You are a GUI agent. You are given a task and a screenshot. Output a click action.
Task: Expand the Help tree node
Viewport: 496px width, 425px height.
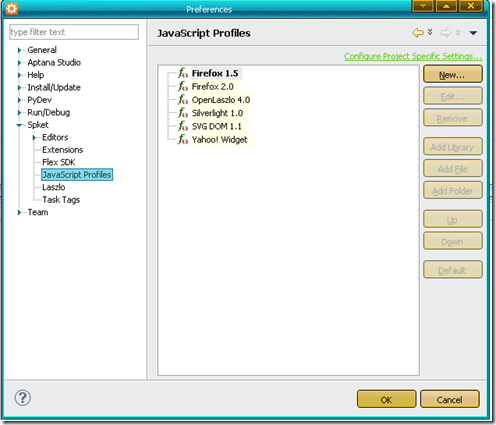click(x=19, y=75)
